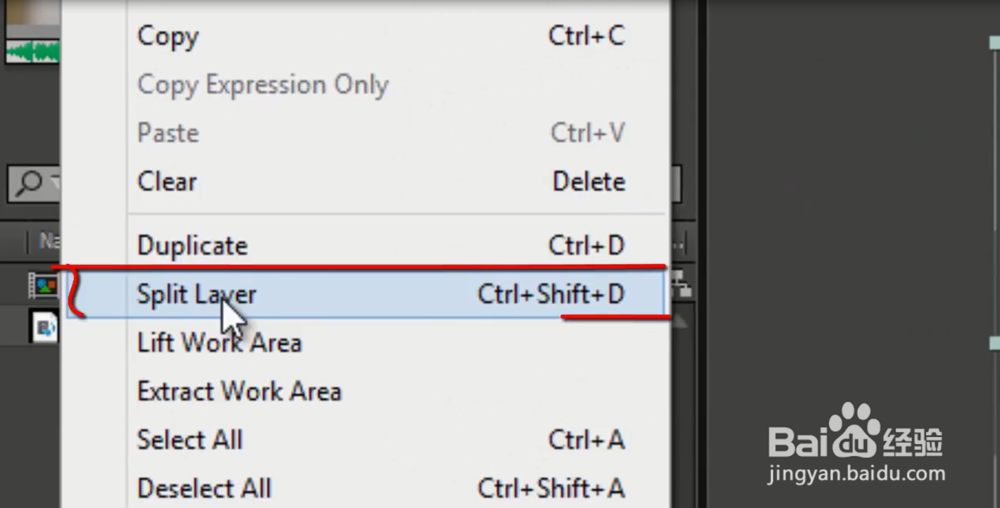
Task: Click the Split Layer menu item
Action: point(197,295)
